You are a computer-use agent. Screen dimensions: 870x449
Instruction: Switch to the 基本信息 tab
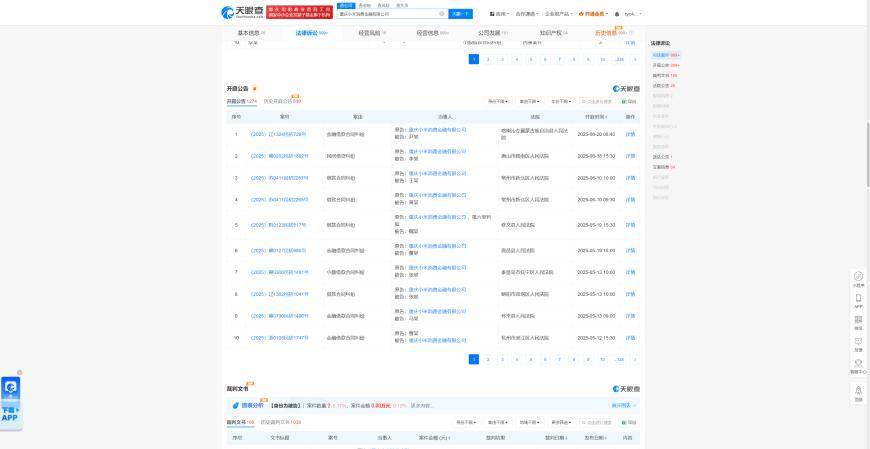[x=251, y=33]
